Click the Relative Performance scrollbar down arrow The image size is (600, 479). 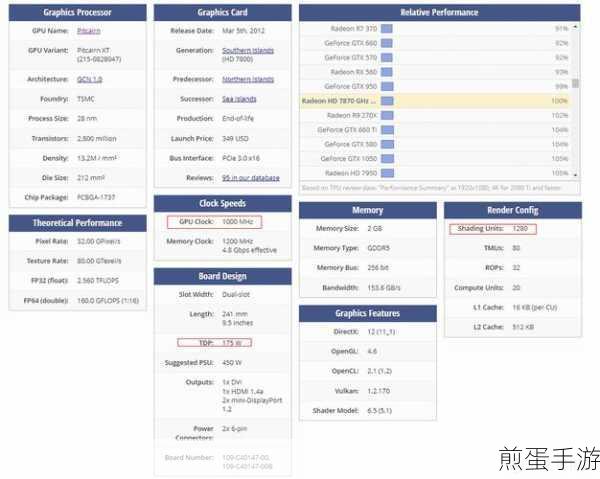(575, 174)
